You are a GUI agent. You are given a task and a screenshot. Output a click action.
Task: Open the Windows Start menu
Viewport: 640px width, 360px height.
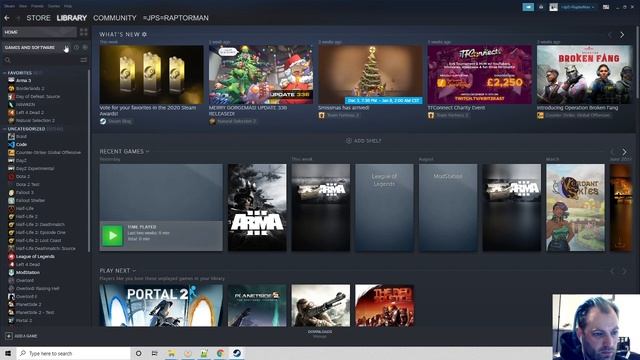pos(8,353)
